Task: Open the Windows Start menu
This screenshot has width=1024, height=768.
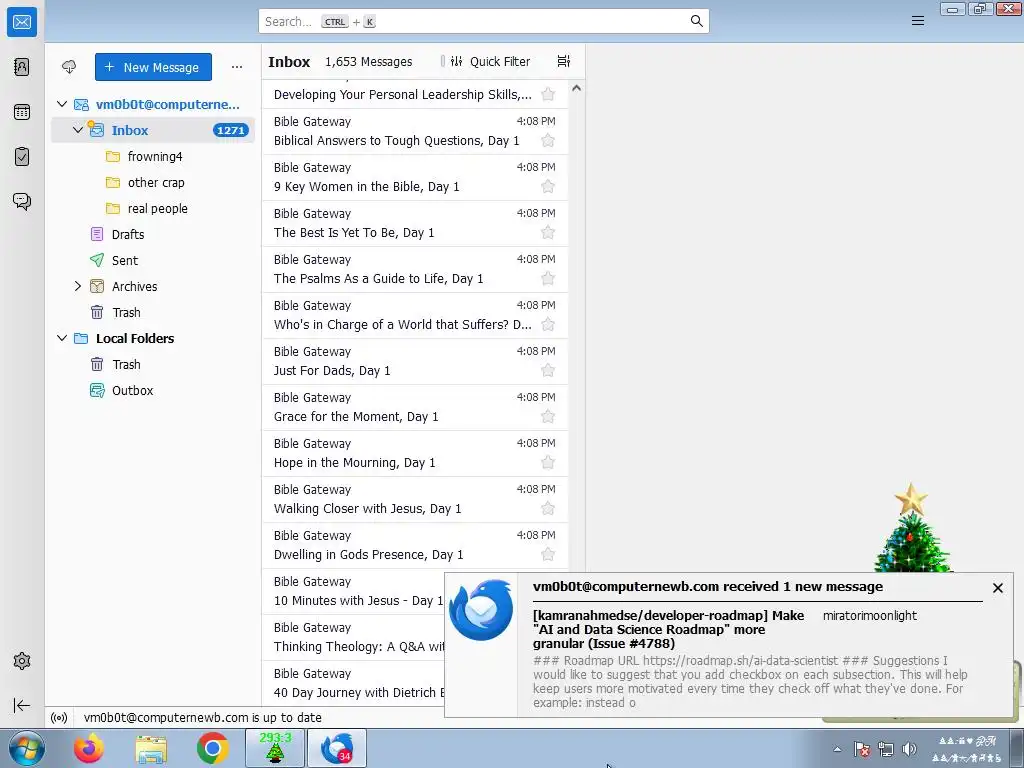Action: tap(27, 748)
